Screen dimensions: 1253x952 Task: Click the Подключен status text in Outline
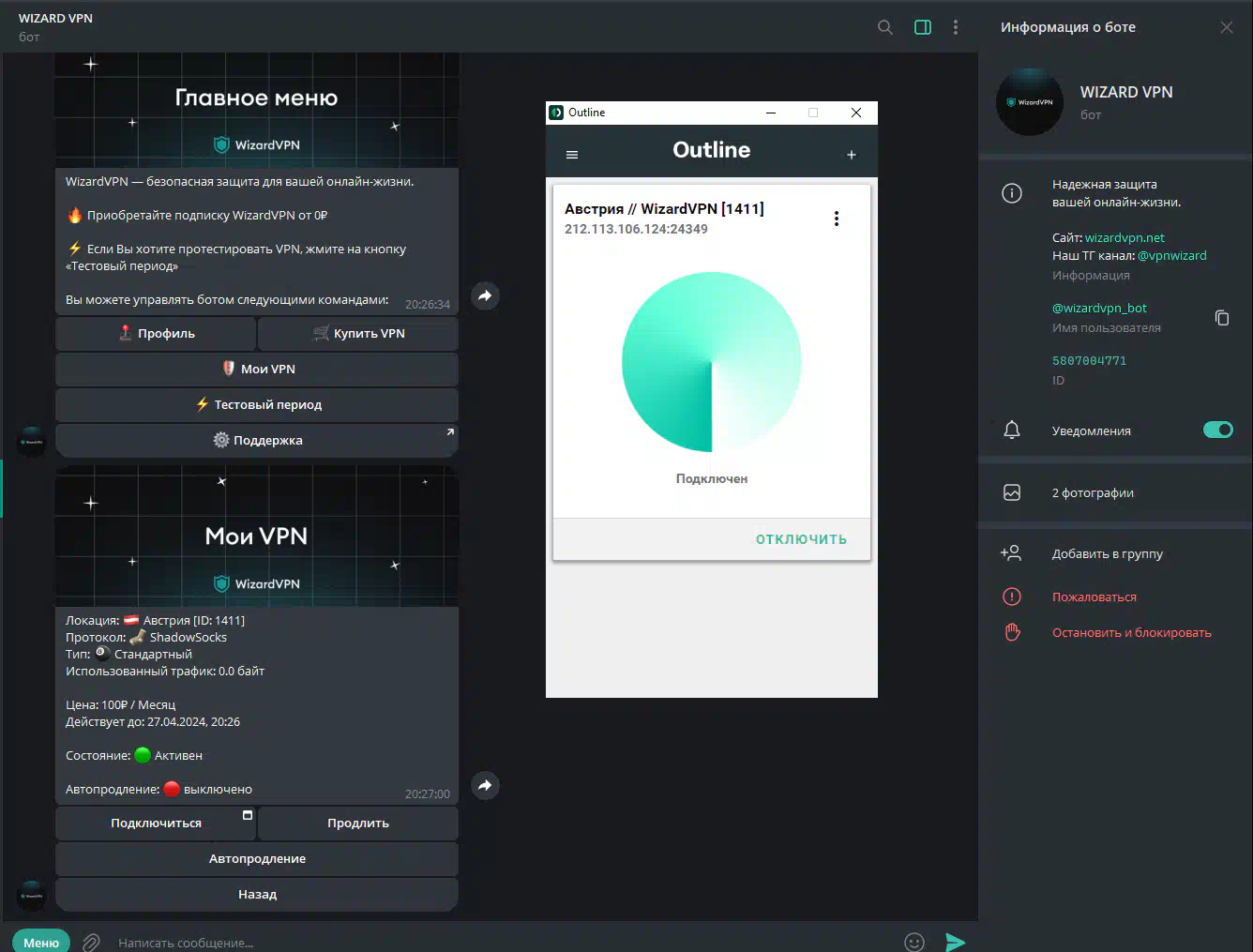pyautogui.click(x=712, y=478)
